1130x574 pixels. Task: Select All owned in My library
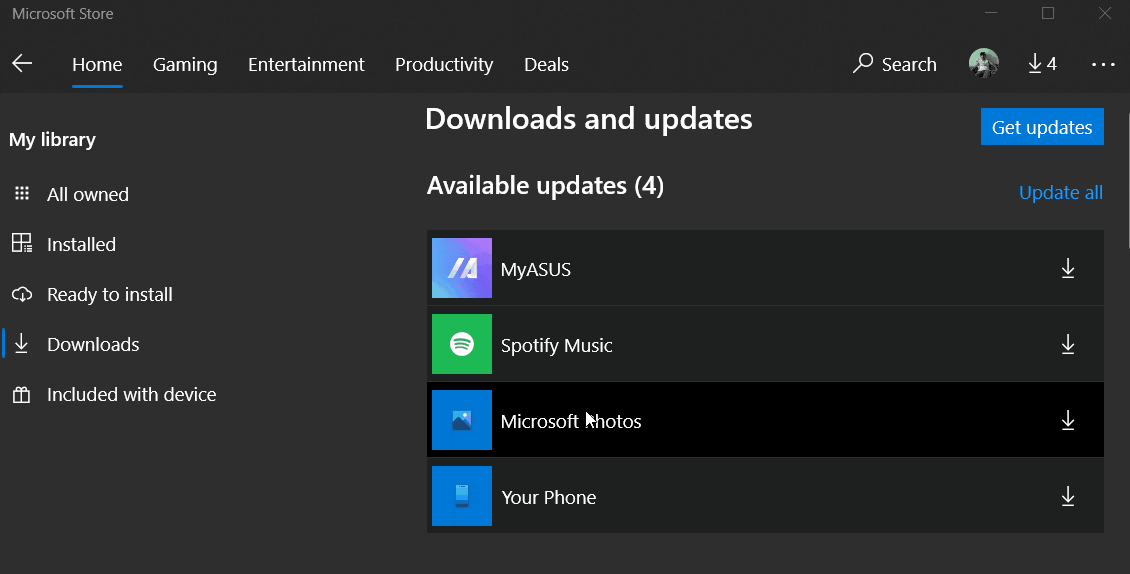click(87, 195)
